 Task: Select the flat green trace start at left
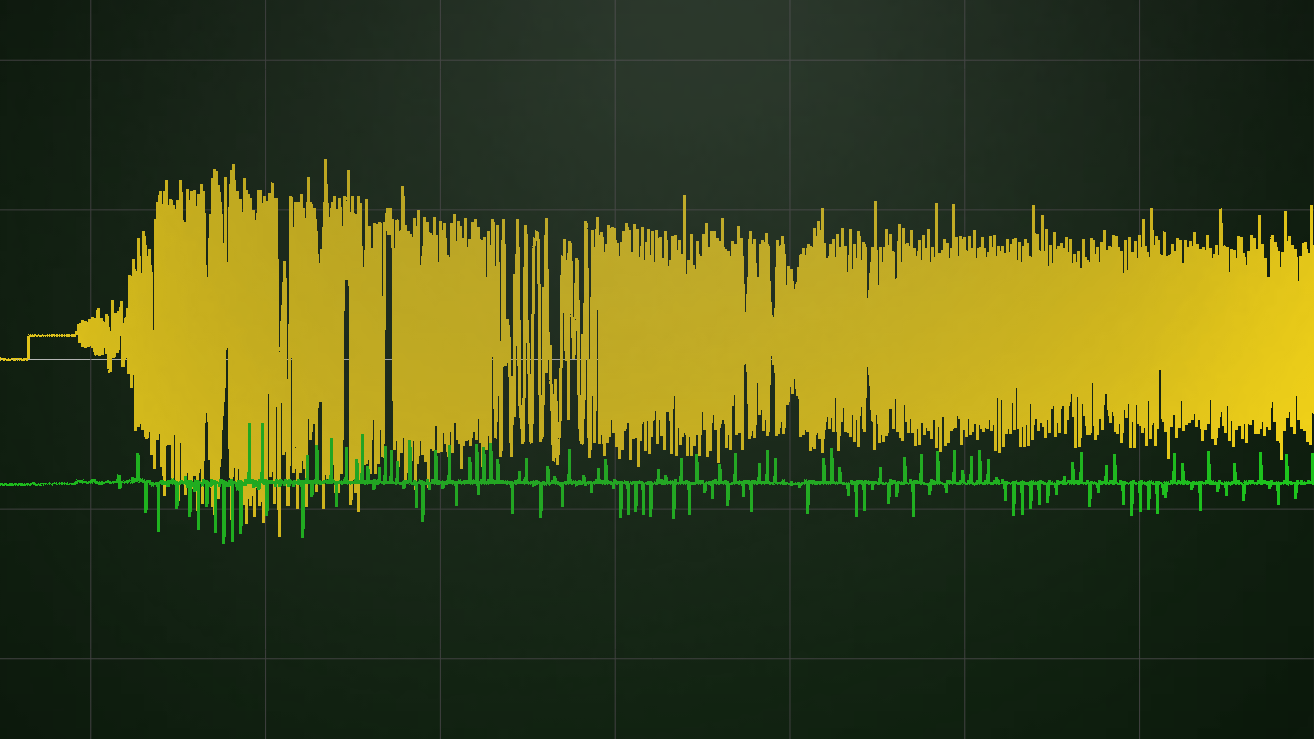pos(40,484)
